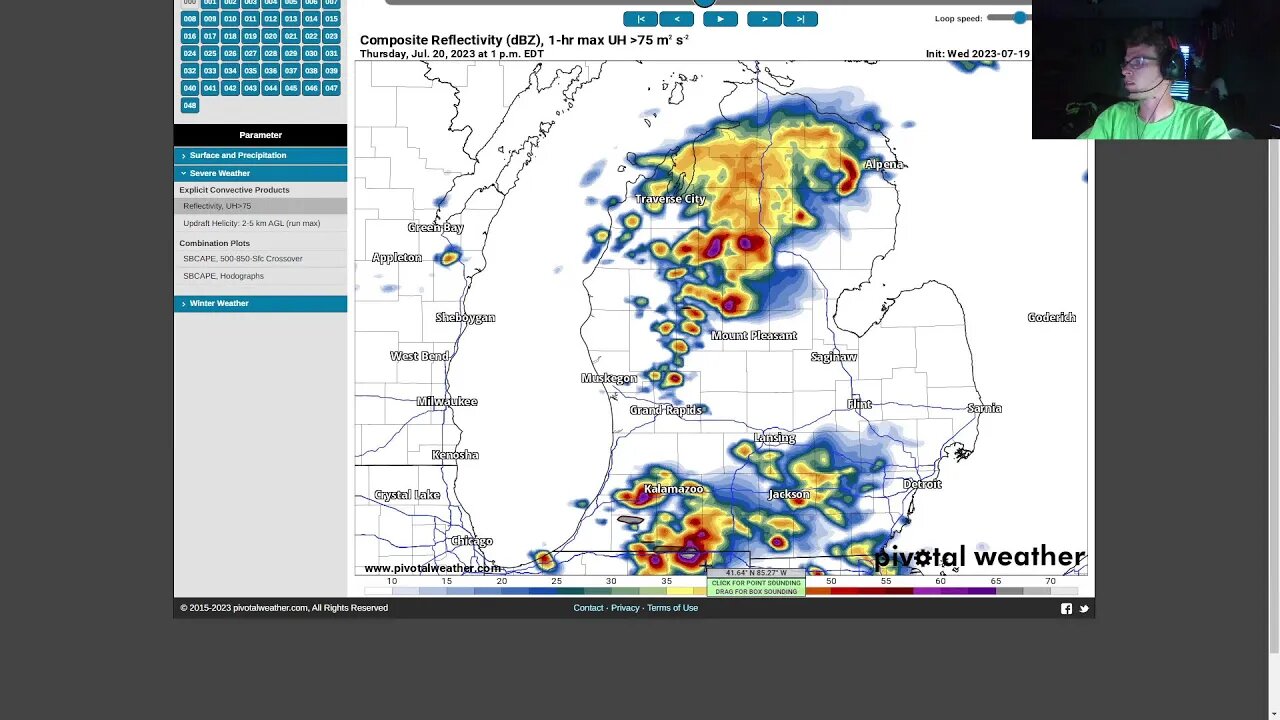Collapse the Severe Weather section

click(x=260, y=173)
